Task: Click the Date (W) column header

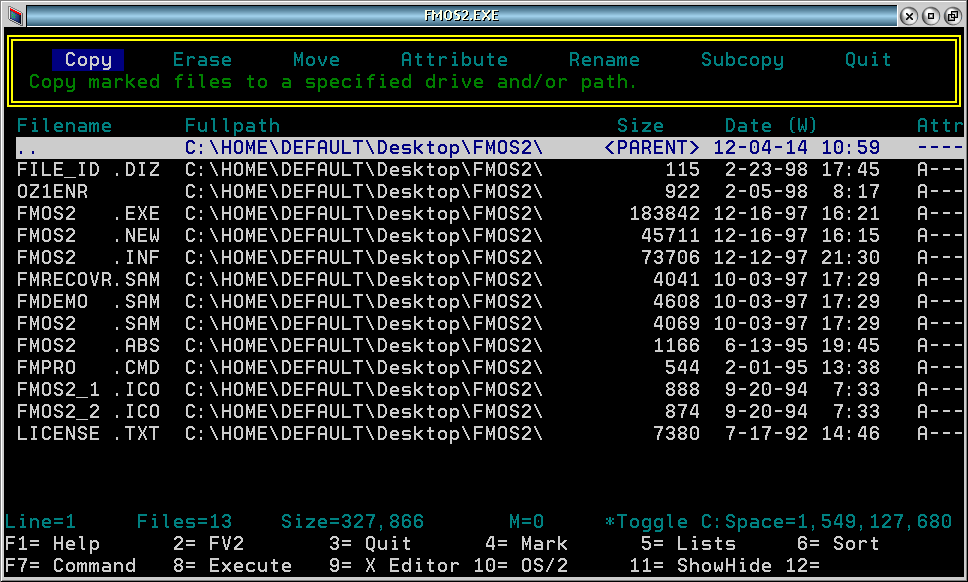Action: (770, 126)
